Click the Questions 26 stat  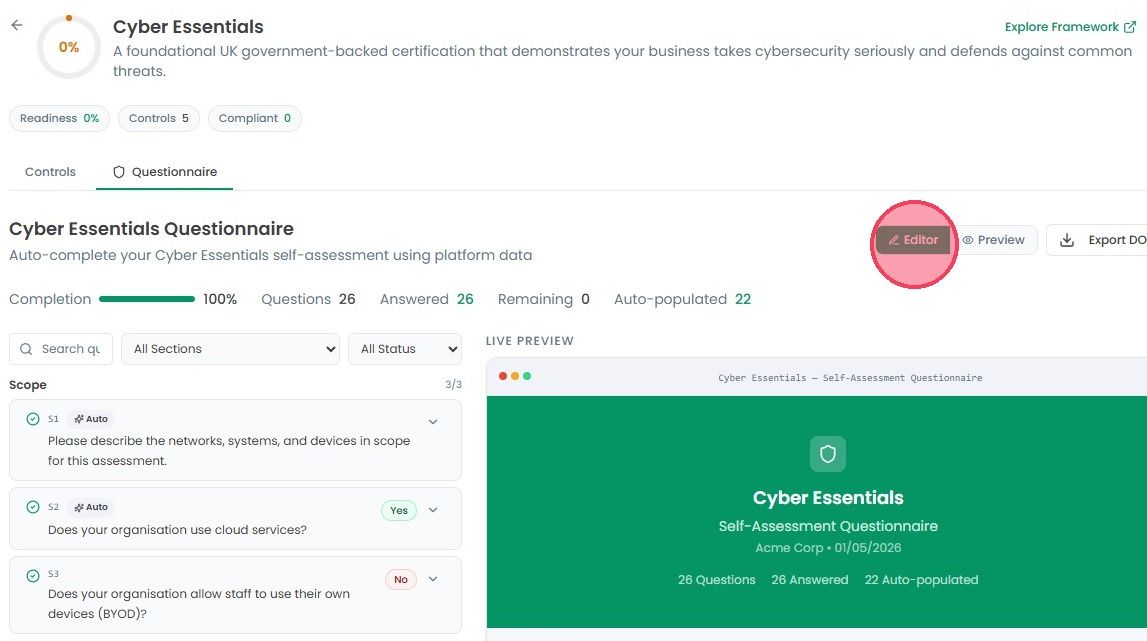(x=308, y=299)
